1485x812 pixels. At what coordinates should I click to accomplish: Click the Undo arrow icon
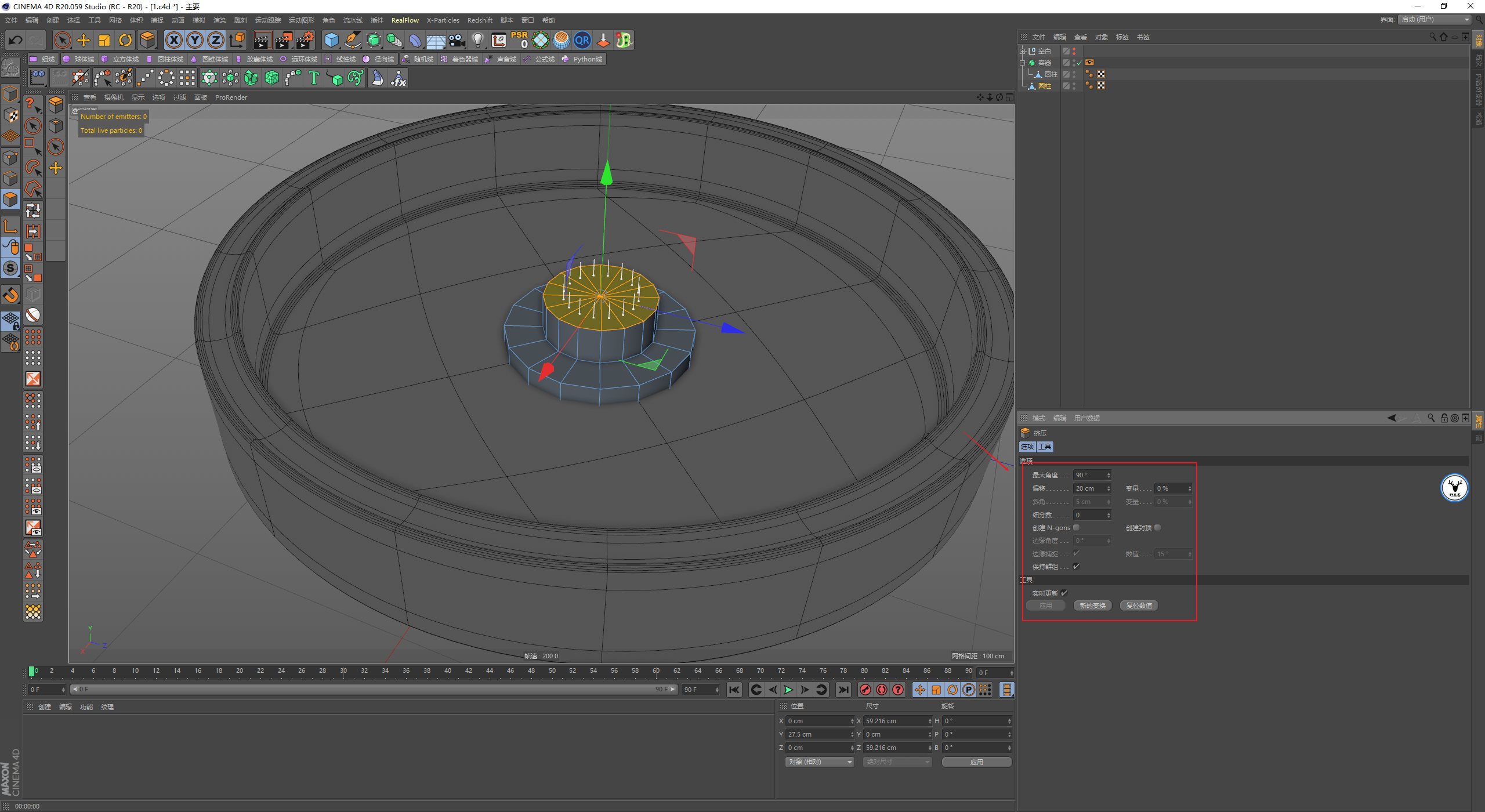[16, 40]
